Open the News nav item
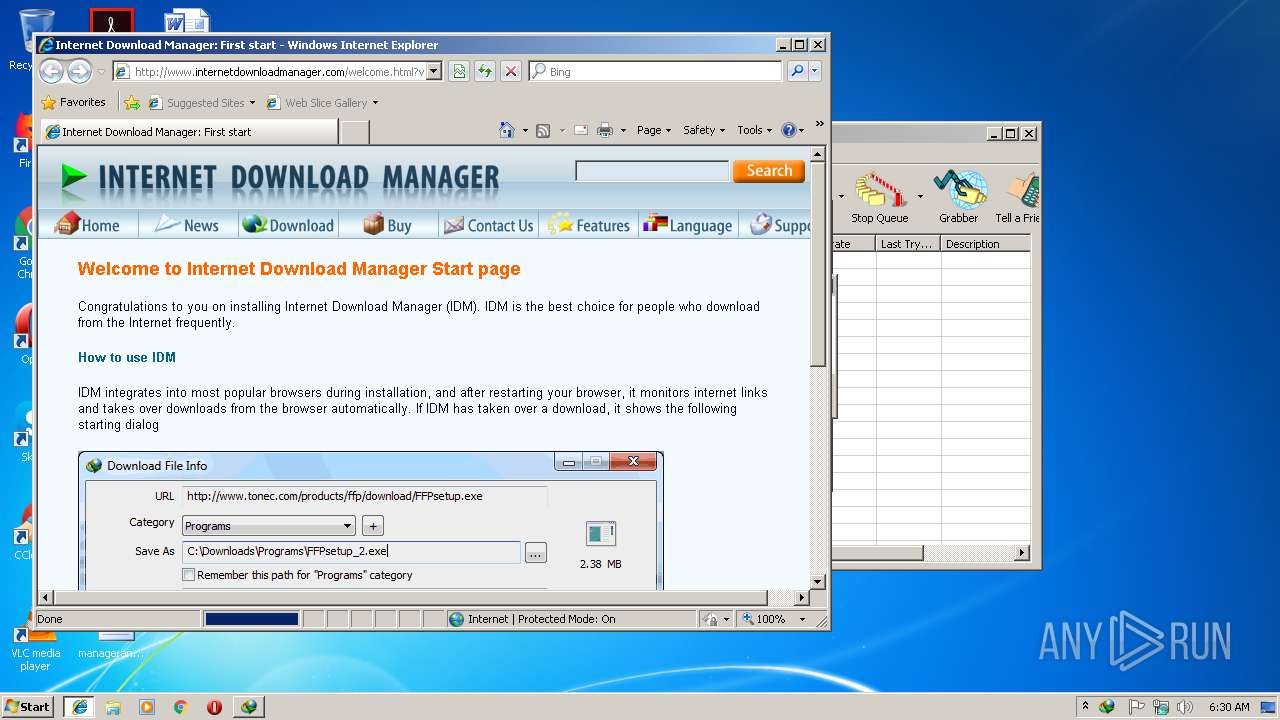The width and height of the screenshot is (1280, 720). pos(188,225)
